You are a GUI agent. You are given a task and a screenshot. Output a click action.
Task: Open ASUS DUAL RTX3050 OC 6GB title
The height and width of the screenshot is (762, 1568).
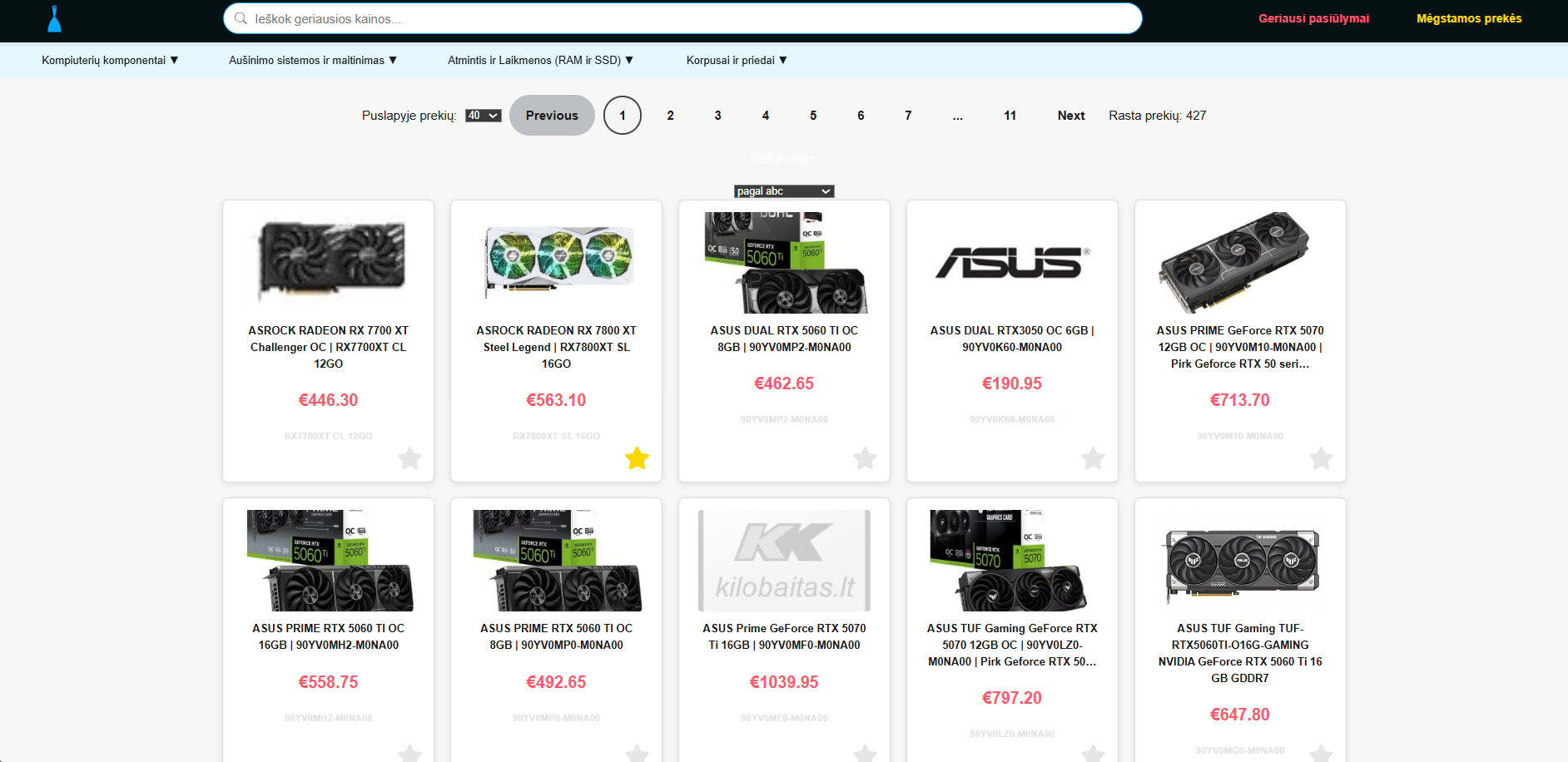tap(1012, 339)
